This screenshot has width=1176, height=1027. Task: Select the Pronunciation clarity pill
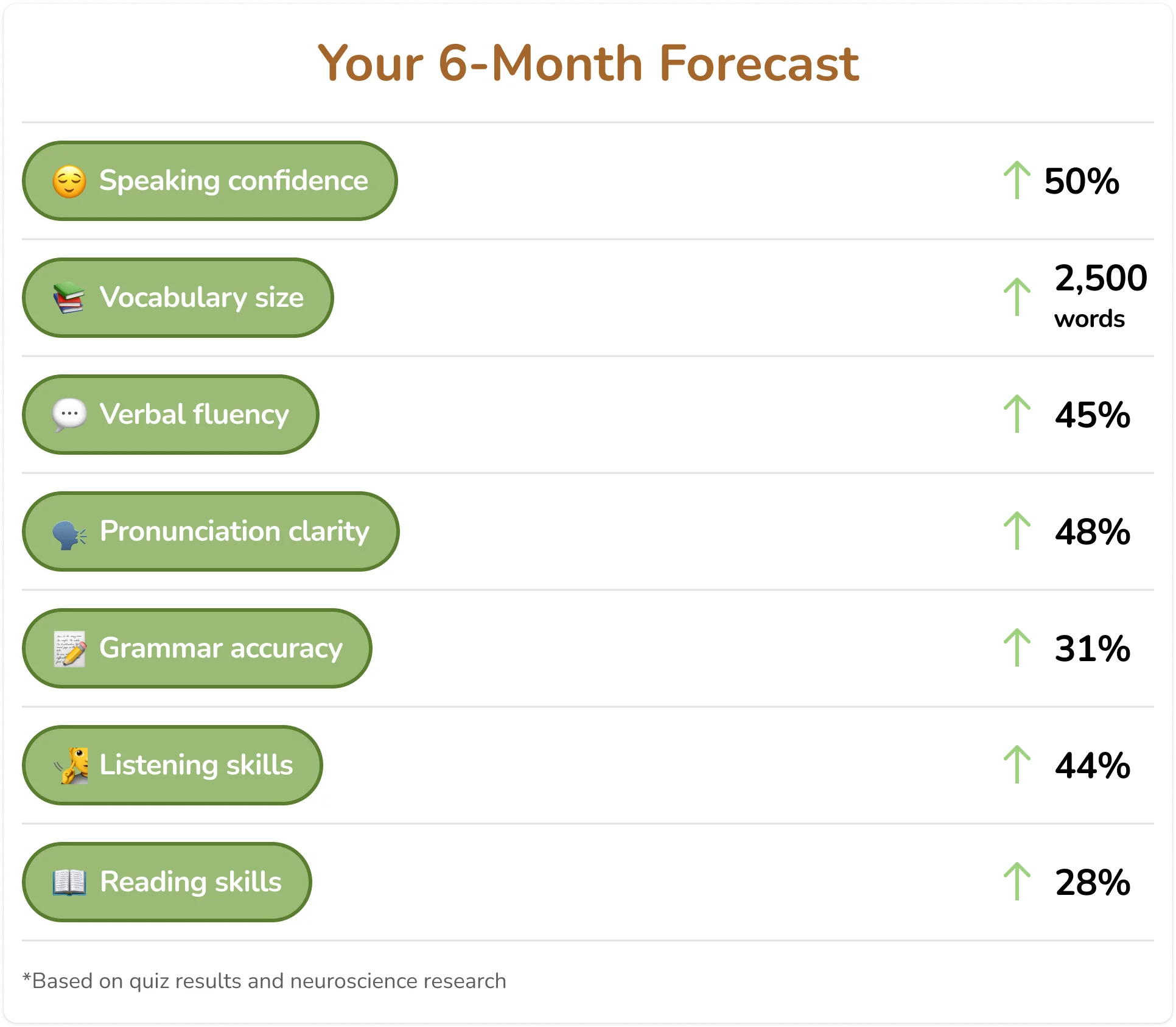click(211, 531)
